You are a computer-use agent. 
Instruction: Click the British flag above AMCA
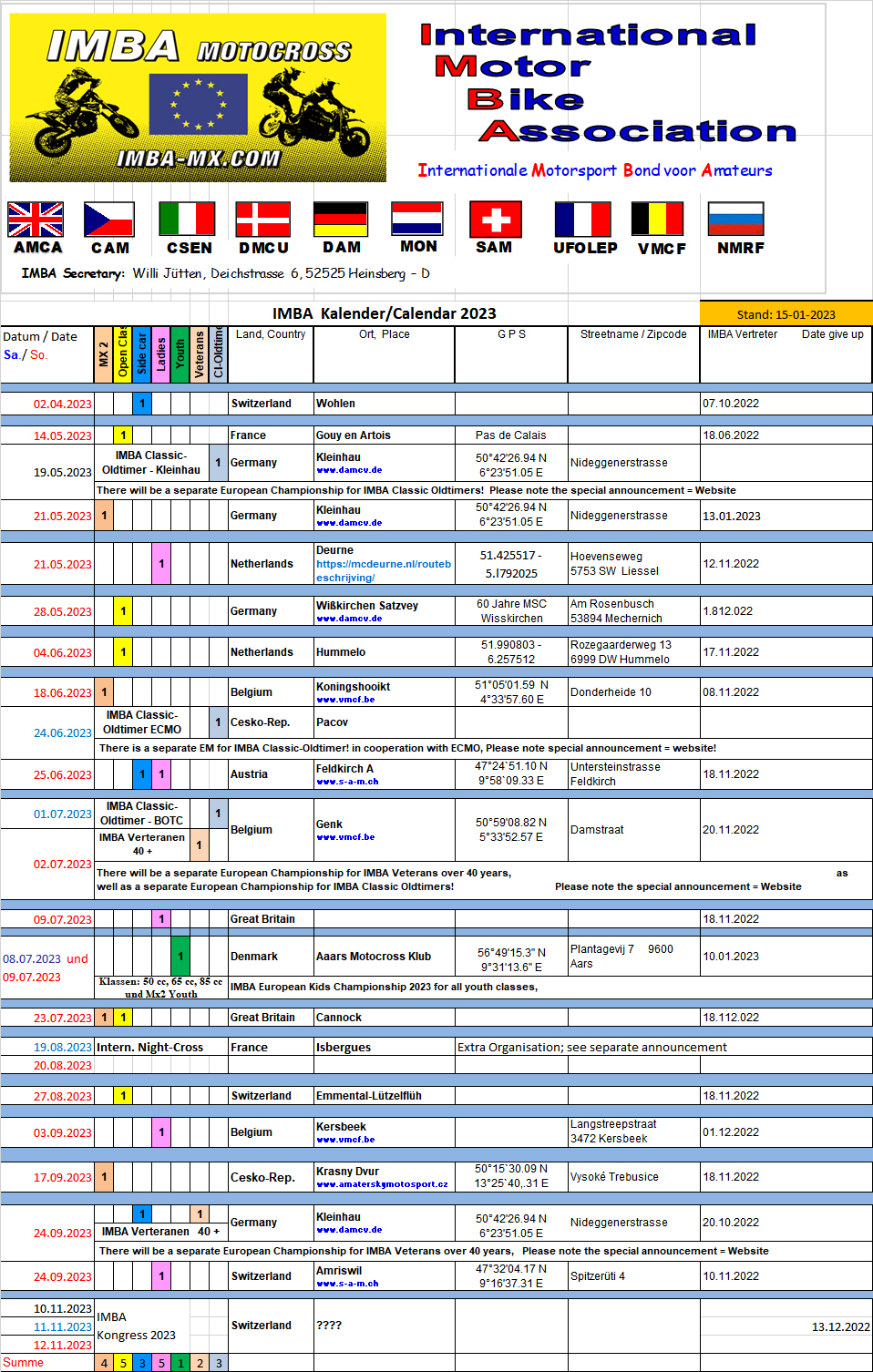click(x=36, y=220)
